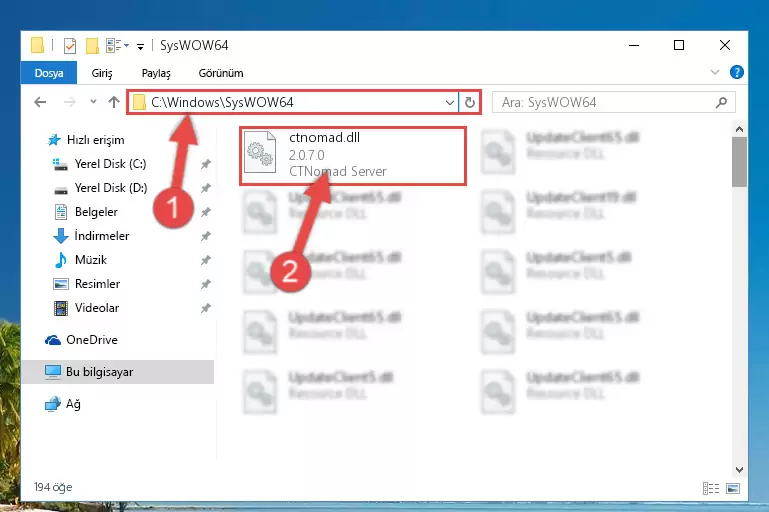This screenshot has width=769, height=512.
Task: Click the pin icon beside Yerel Disk (D:)
Action: 205,188
